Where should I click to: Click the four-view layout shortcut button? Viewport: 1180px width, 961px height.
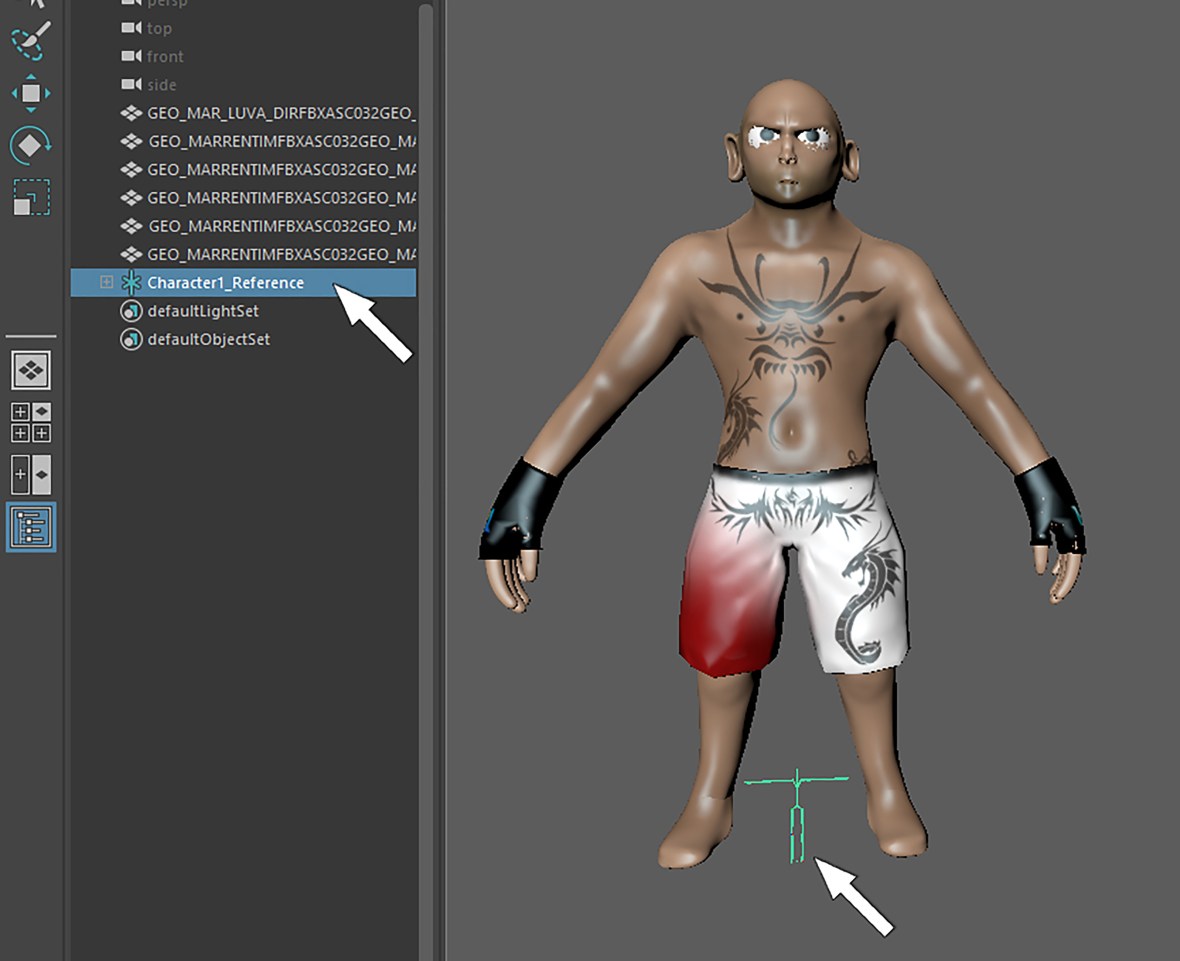pos(33,420)
